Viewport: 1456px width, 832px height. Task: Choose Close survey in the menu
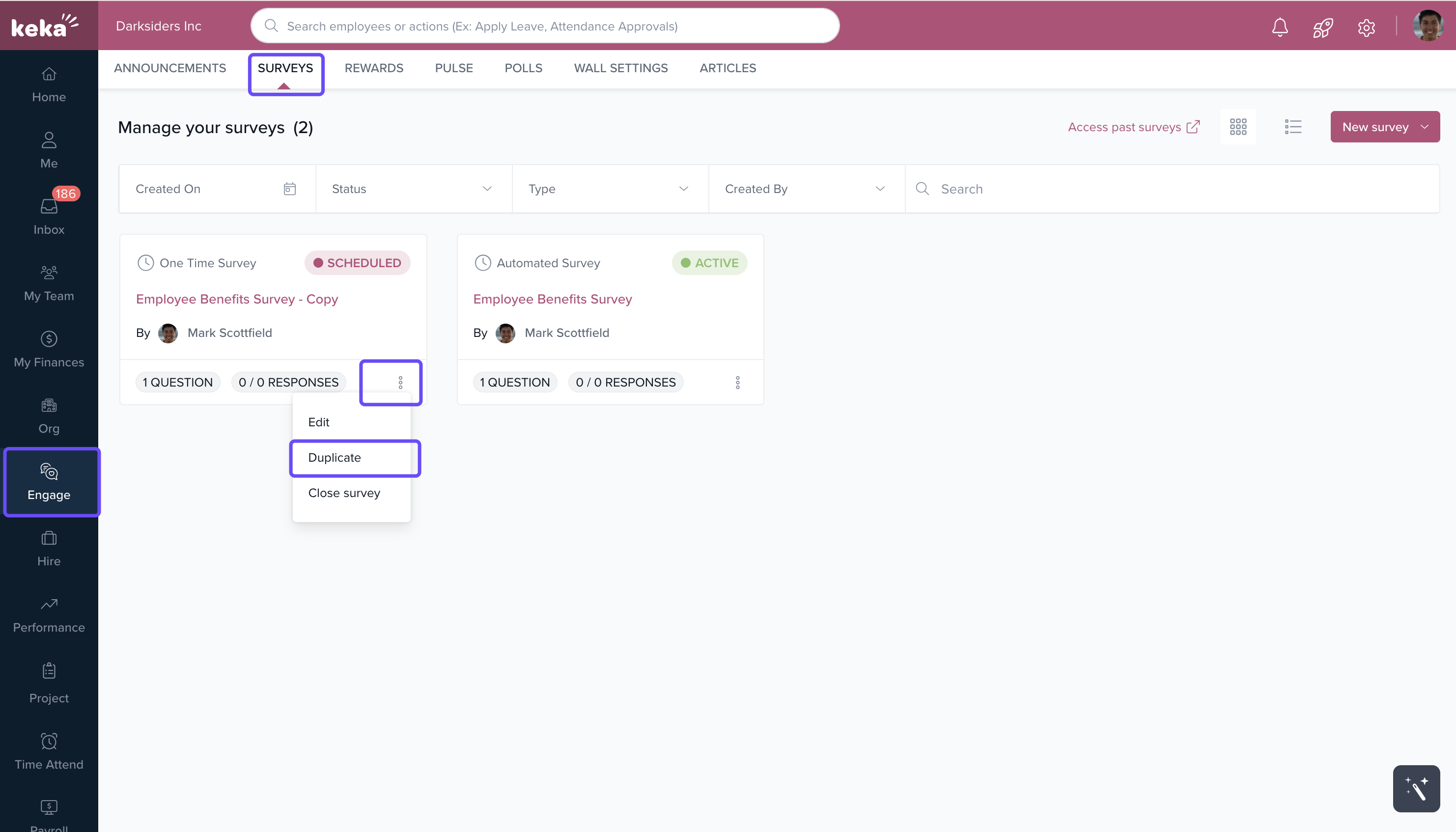[344, 493]
